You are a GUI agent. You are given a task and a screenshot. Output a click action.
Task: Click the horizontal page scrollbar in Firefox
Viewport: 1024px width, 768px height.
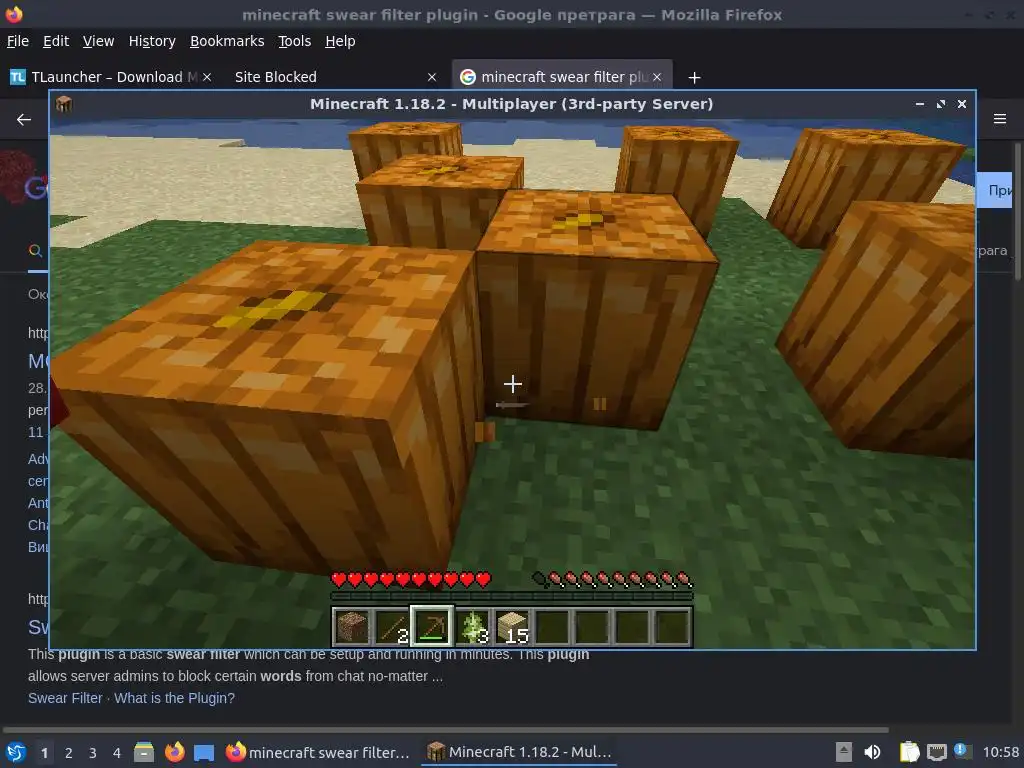coord(445,729)
